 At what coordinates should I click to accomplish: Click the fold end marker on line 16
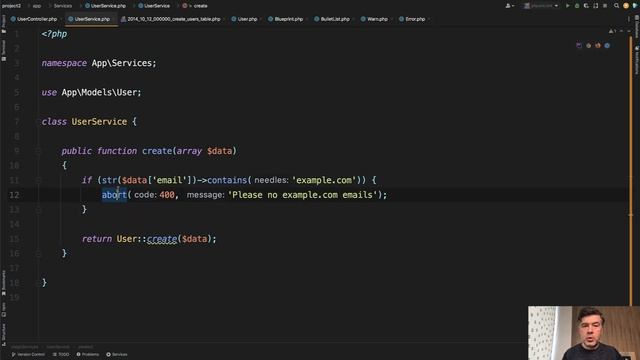[38, 253]
